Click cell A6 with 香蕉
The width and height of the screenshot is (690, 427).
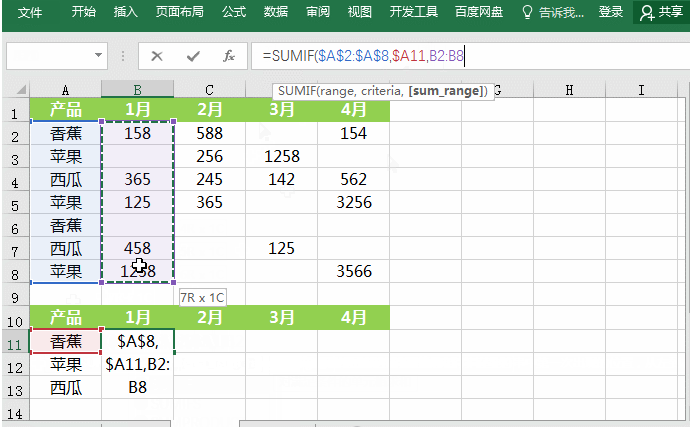pyautogui.click(x=66, y=225)
